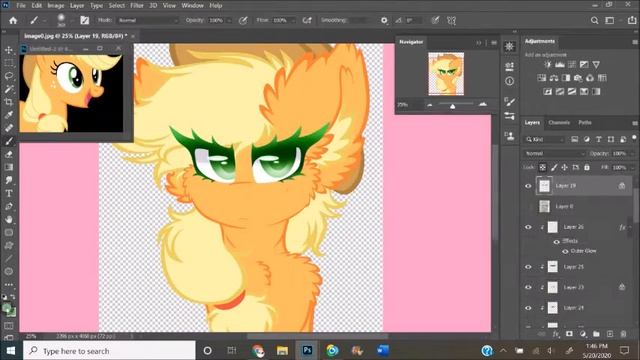Toggle lock all padlock icon
The height and width of the screenshot is (360, 640).
[587, 167]
